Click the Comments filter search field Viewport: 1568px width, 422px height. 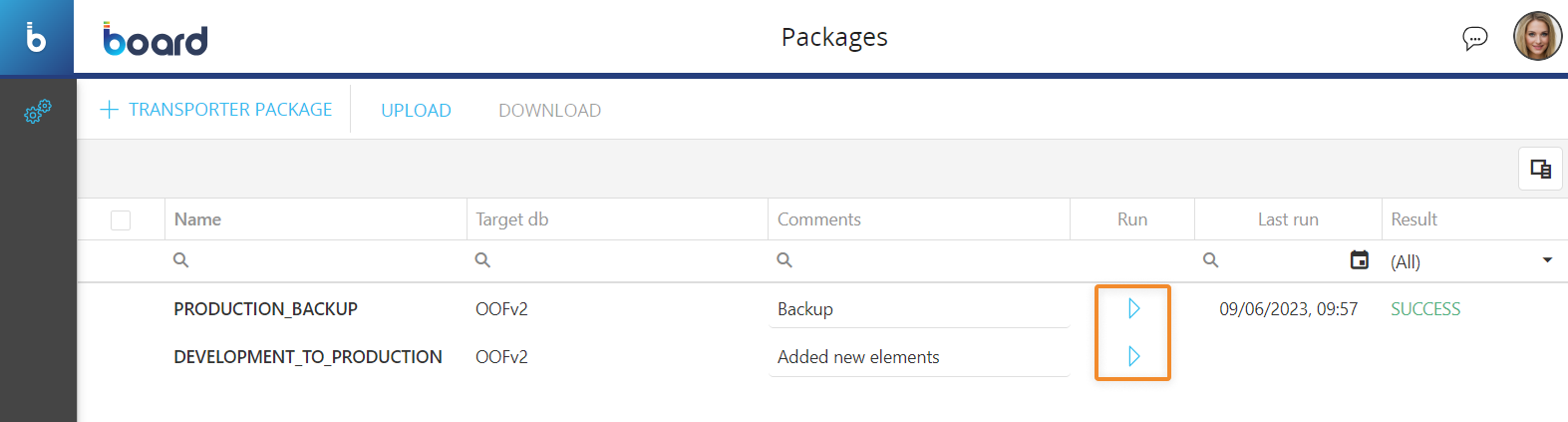click(922, 260)
